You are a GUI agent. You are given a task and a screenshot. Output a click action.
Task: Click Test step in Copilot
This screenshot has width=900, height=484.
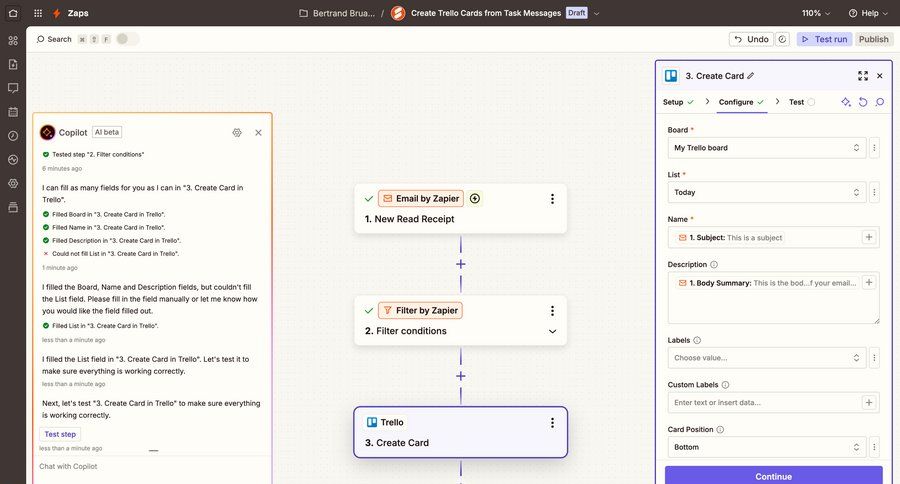[60, 434]
